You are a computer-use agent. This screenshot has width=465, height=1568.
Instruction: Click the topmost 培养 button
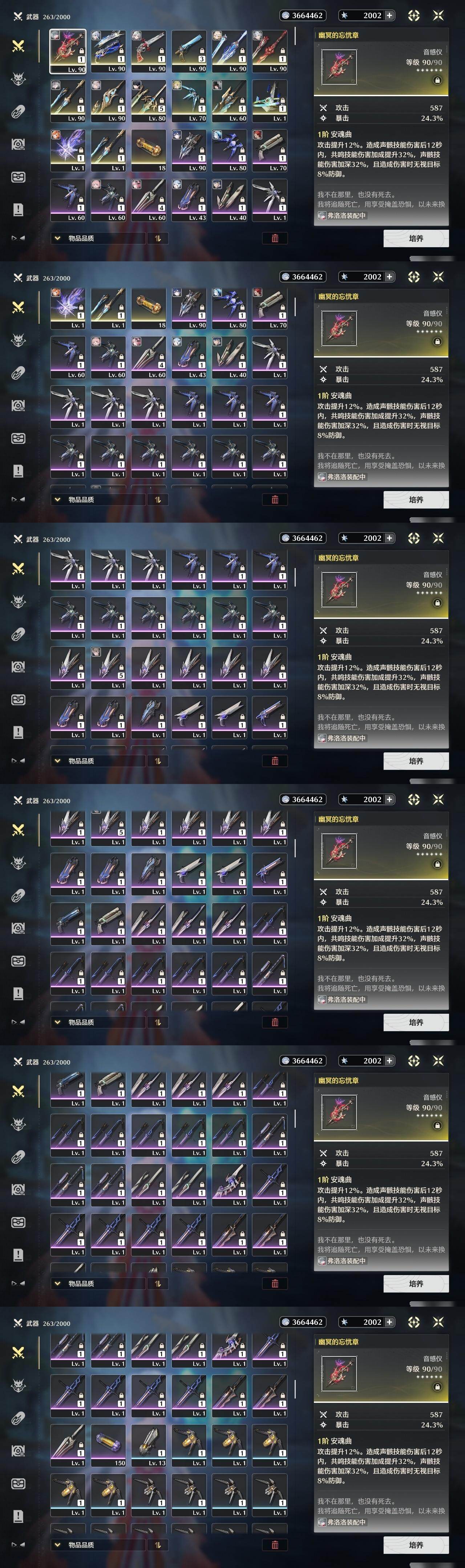(x=416, y=238)
